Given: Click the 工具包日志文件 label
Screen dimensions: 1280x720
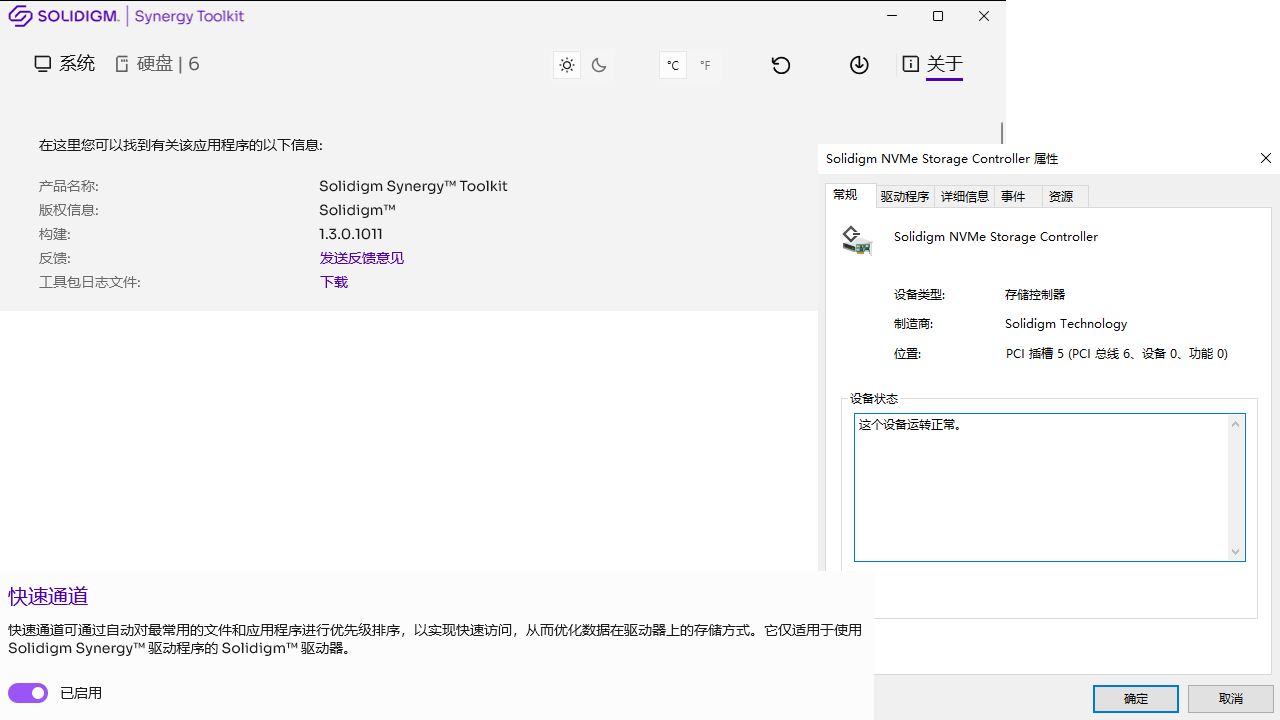Looking at the screenshot, I should [x=90, y=282].
